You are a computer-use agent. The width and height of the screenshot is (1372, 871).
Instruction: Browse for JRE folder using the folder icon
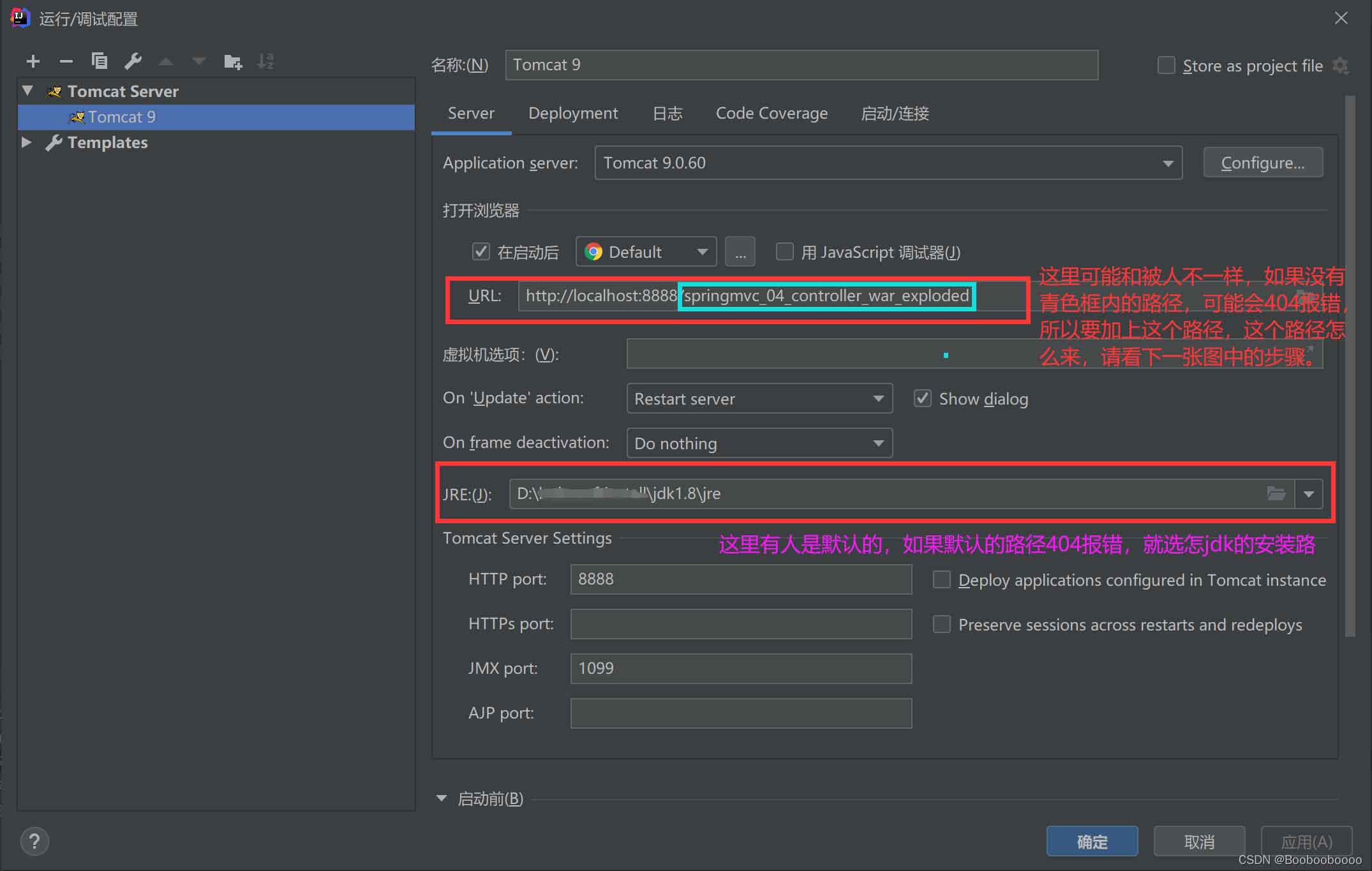point(1276,493)
